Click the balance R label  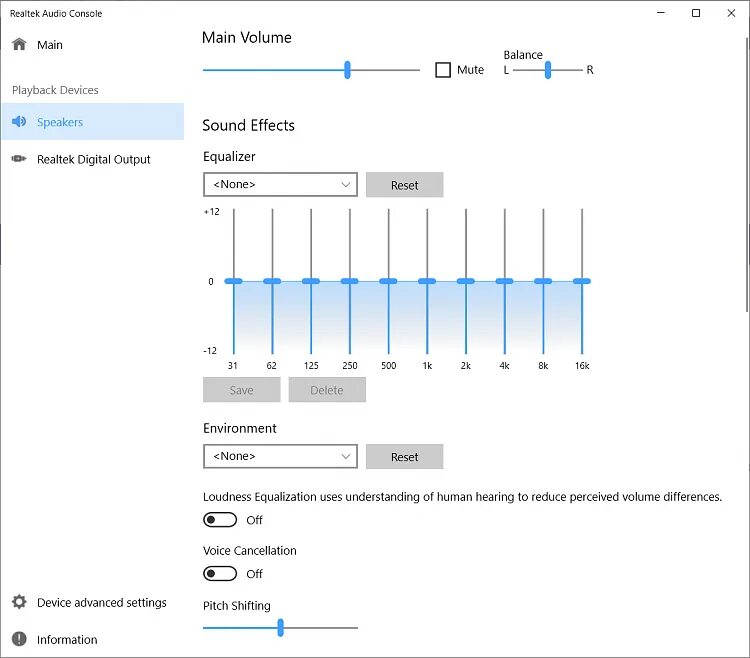(590, 70)
